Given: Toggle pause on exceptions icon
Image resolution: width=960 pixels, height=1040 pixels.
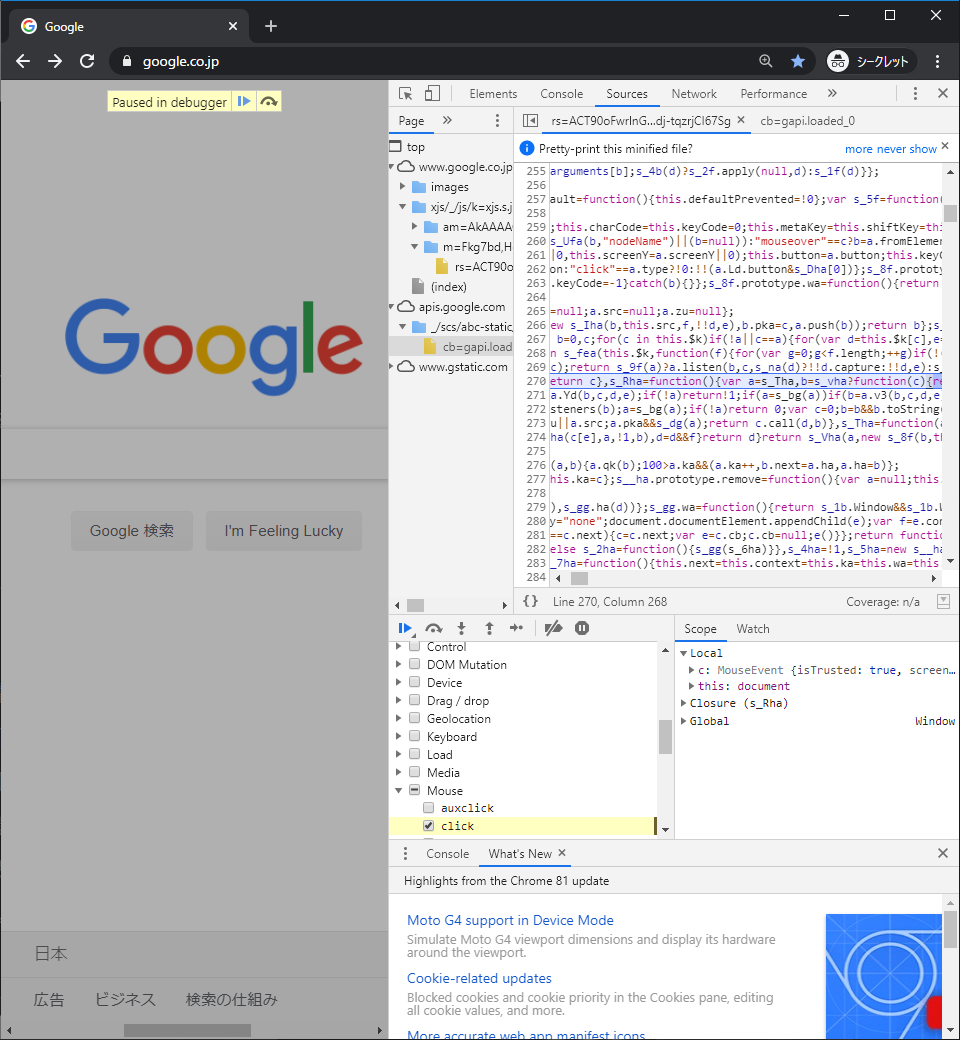Looking at the screenshot, I should [x=582, y=628].
